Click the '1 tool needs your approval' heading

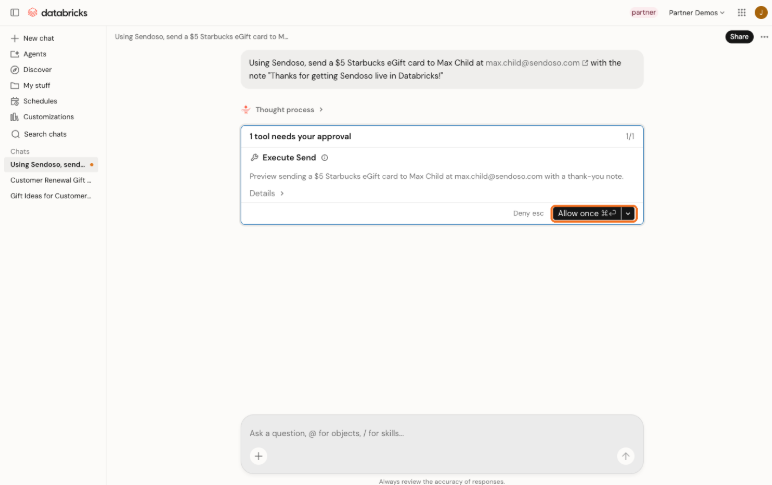(x=300, y=136)
